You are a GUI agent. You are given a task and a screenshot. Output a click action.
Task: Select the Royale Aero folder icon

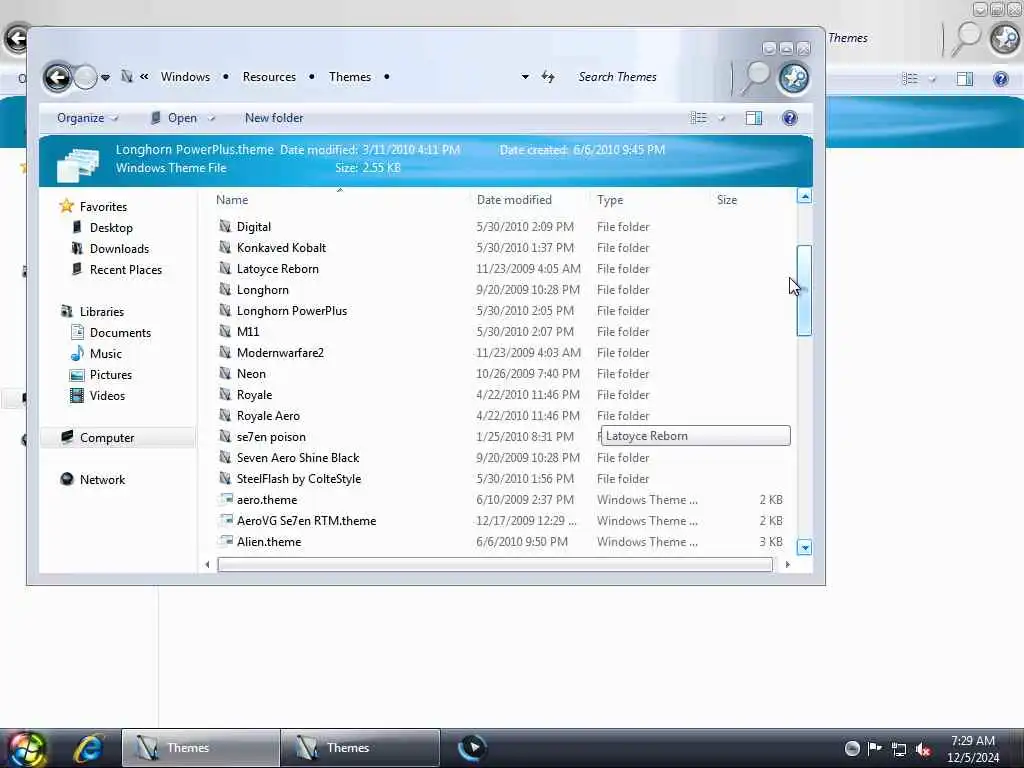click(x=225, y=415)
